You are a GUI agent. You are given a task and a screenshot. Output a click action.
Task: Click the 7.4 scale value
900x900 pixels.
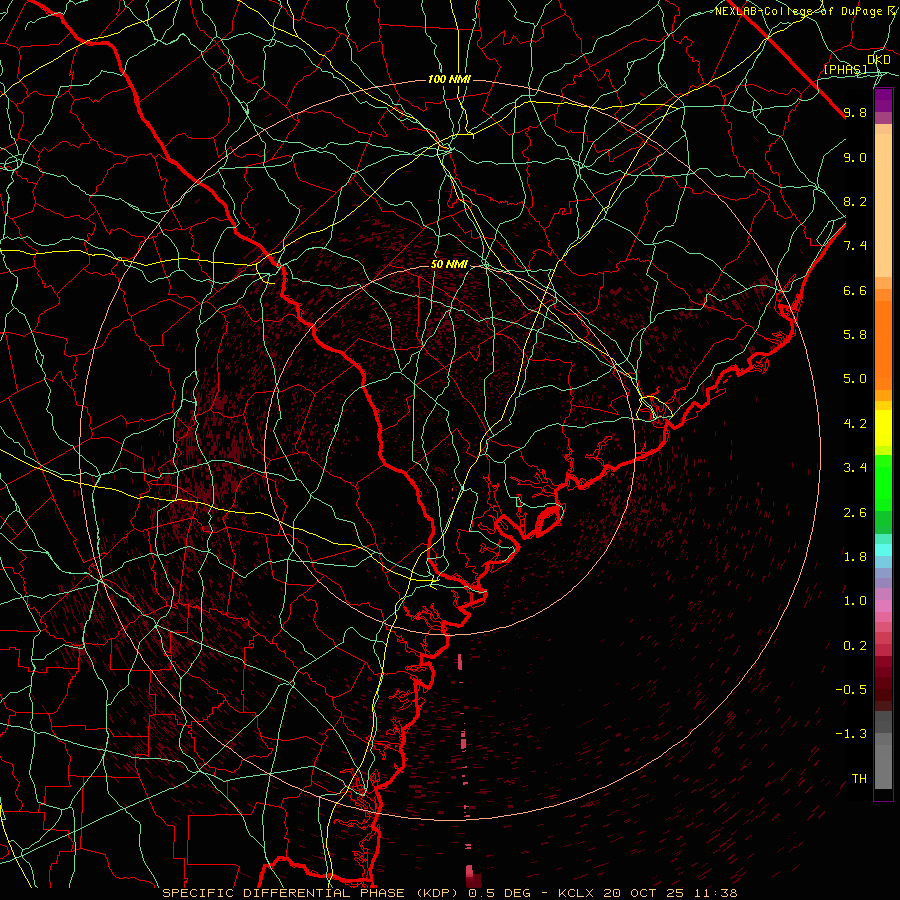click(x=855, y=246)
